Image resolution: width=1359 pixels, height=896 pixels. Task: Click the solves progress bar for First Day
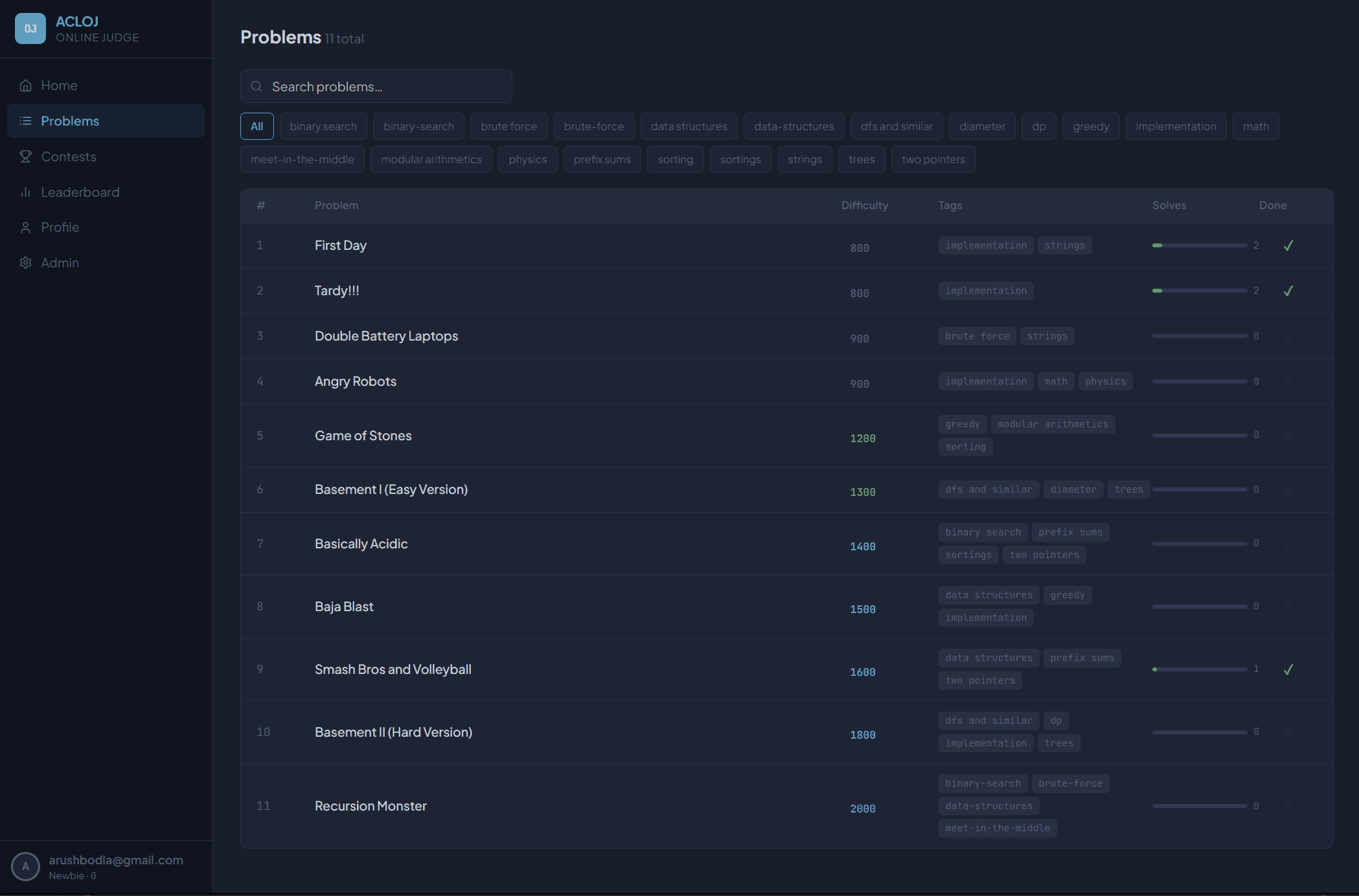(1200, 245)
